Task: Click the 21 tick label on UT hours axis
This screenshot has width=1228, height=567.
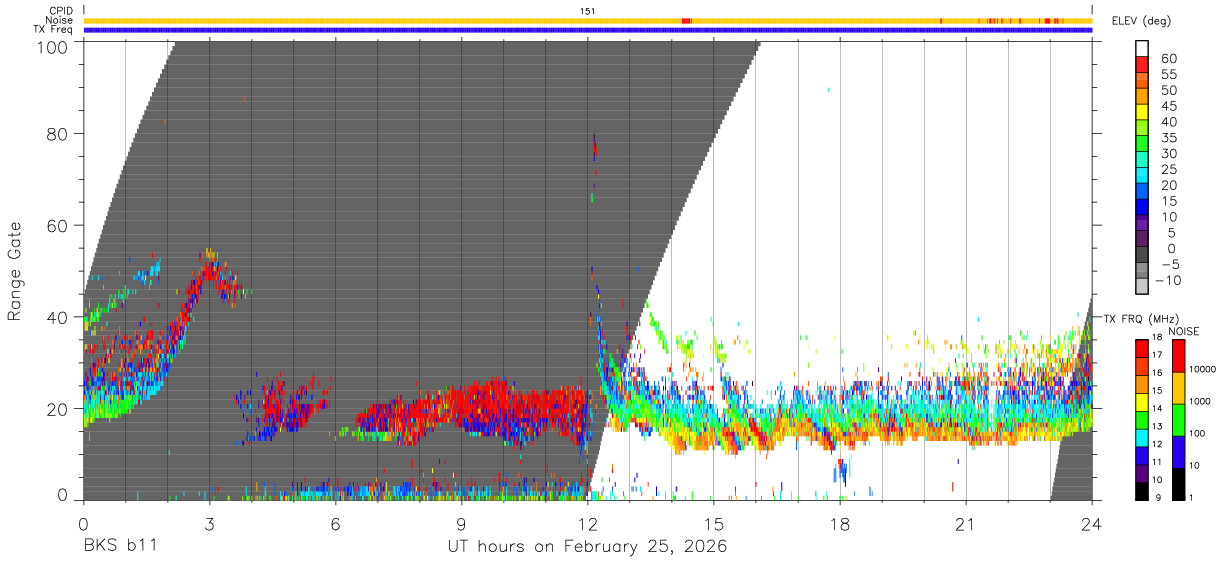Action: pos(966,524)
